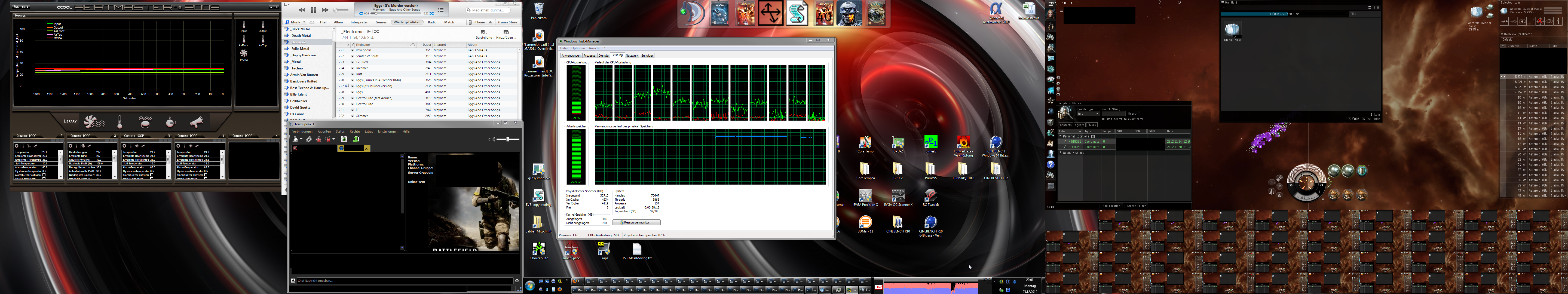Click the TeamSpeak icon in top dock
The width and height of the screenshot is (1568, 294).
click(693, 13)
